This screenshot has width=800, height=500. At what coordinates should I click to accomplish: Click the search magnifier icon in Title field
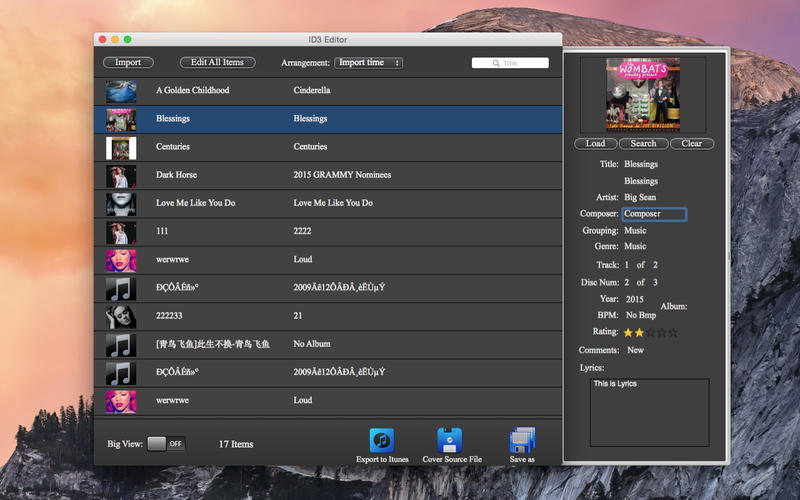496,63
